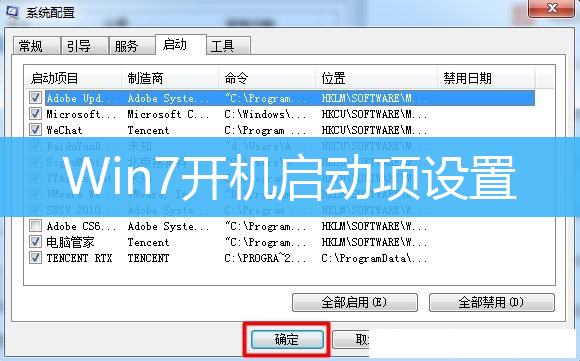Click the 禁用日期 column header
580x361 pixels.
point(486,78)
